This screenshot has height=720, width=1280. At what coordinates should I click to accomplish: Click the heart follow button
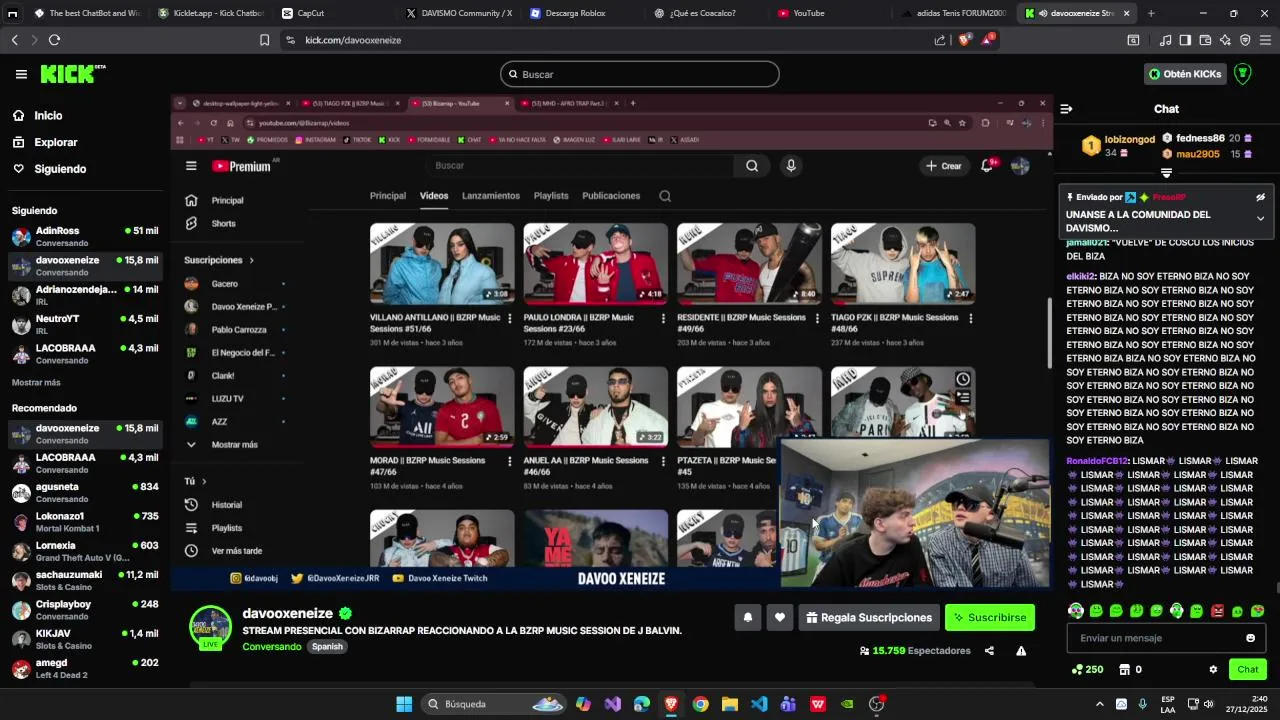pyautogui.click(x=780, y=618)
